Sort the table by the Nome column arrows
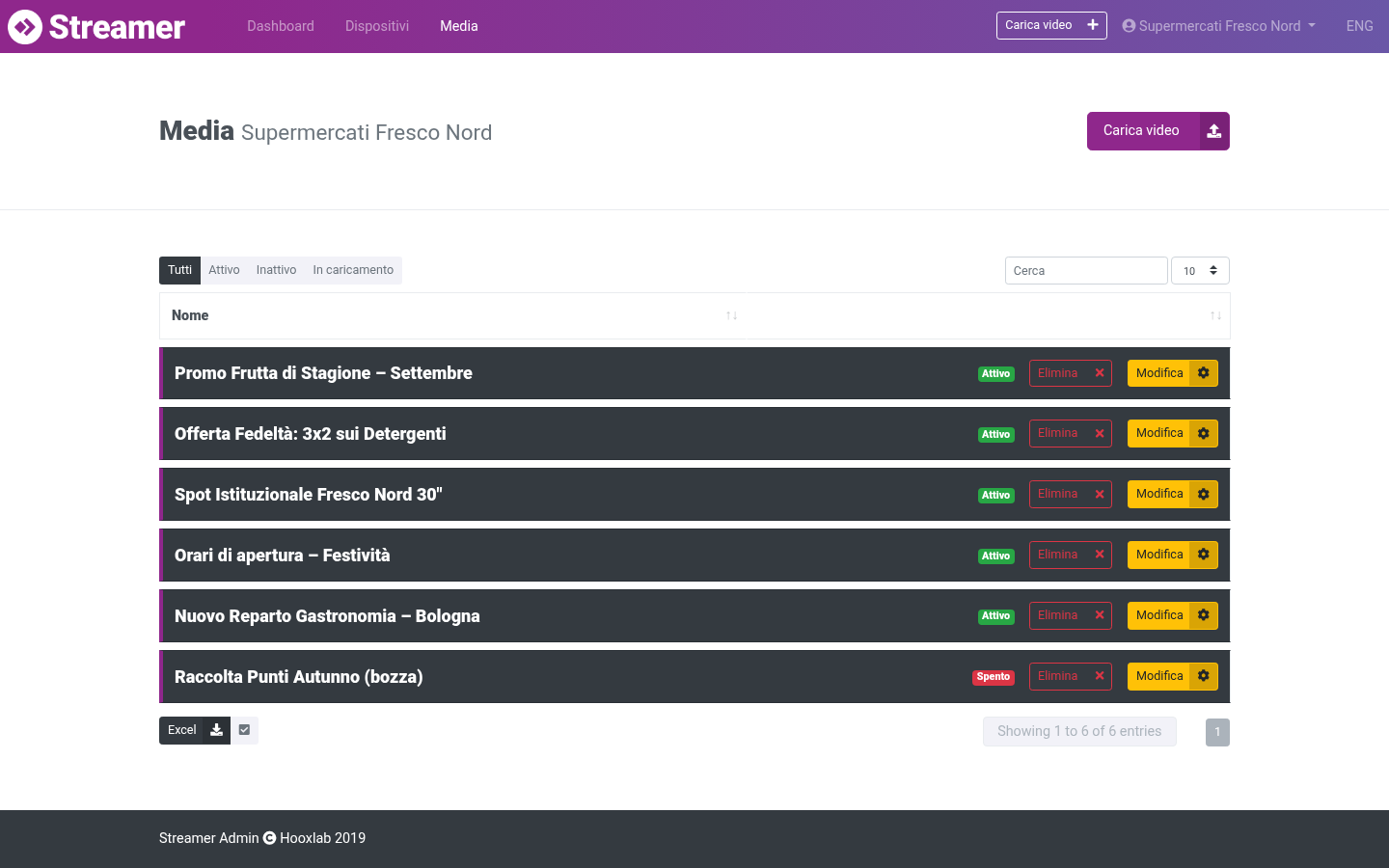This screenshot has width=1389, height=868. (732, 315)
